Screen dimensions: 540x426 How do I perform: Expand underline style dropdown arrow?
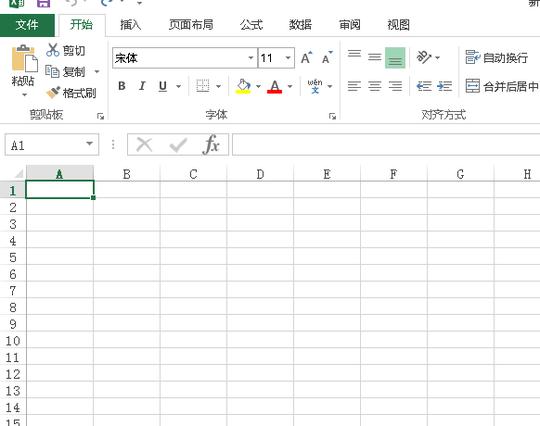coord(178,86)
